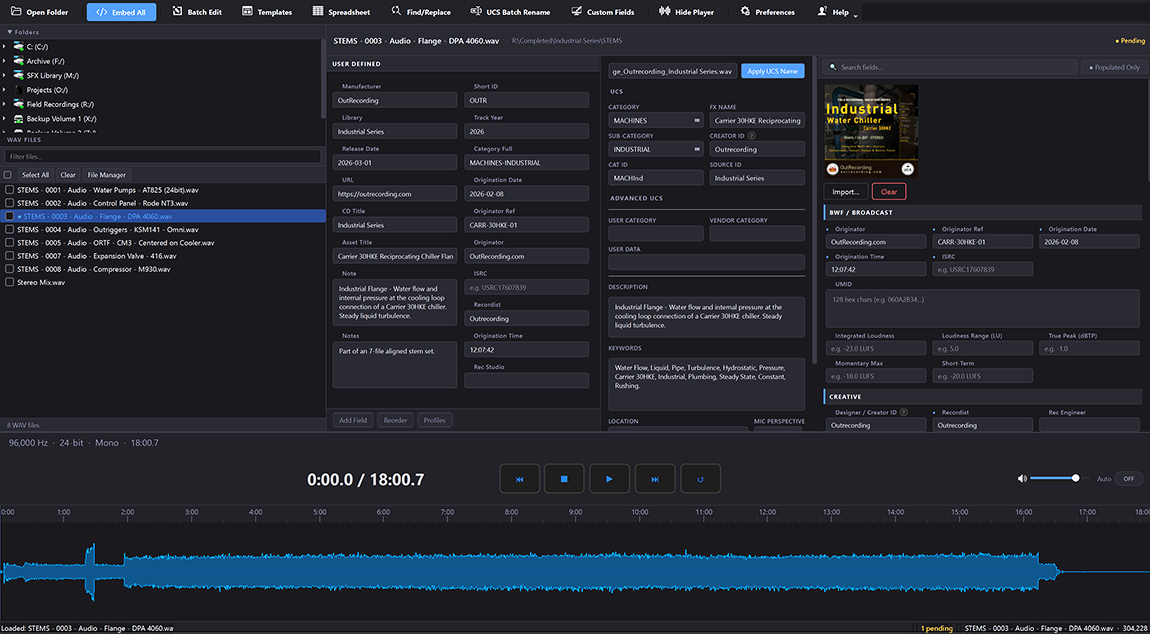Check the STEMS 0004 Outriggers file
The height and width of the screenshot is (634, 1150).
click(x=10, y=230)
